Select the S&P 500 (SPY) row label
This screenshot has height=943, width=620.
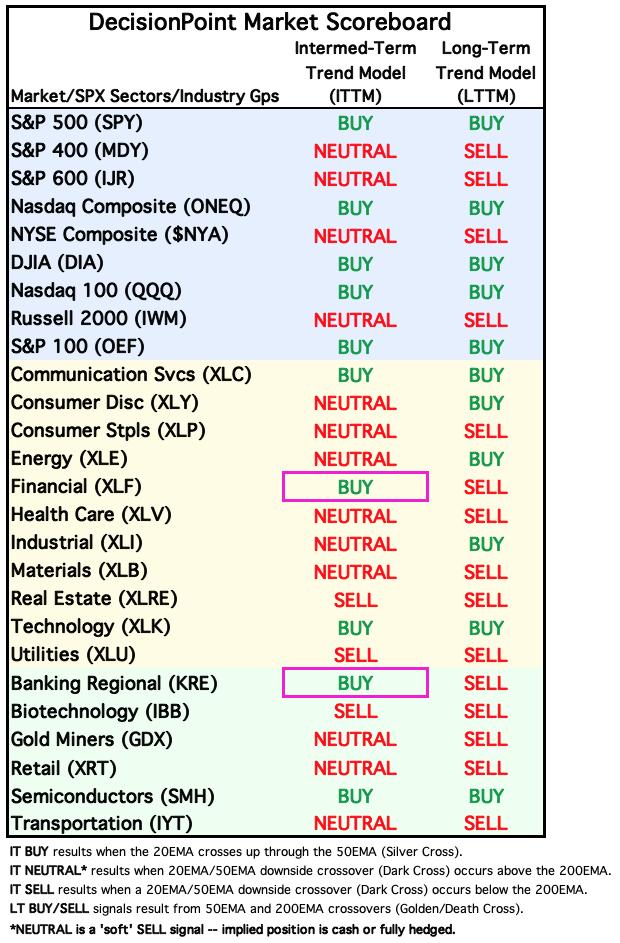tap(77, 123)
